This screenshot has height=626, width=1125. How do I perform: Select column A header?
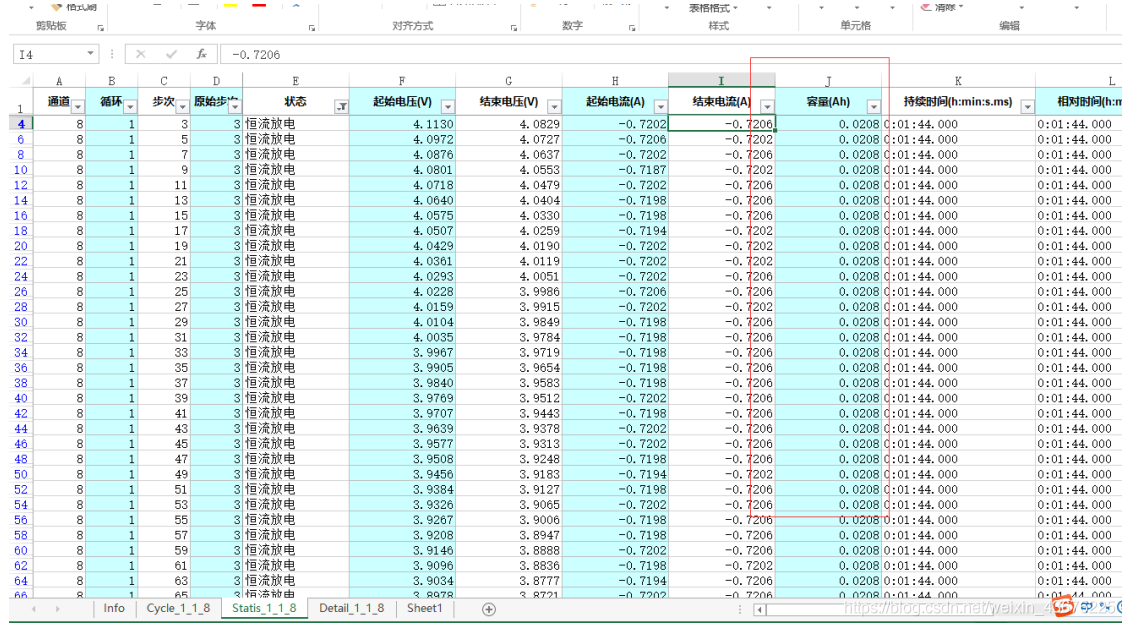coord(59,81)
